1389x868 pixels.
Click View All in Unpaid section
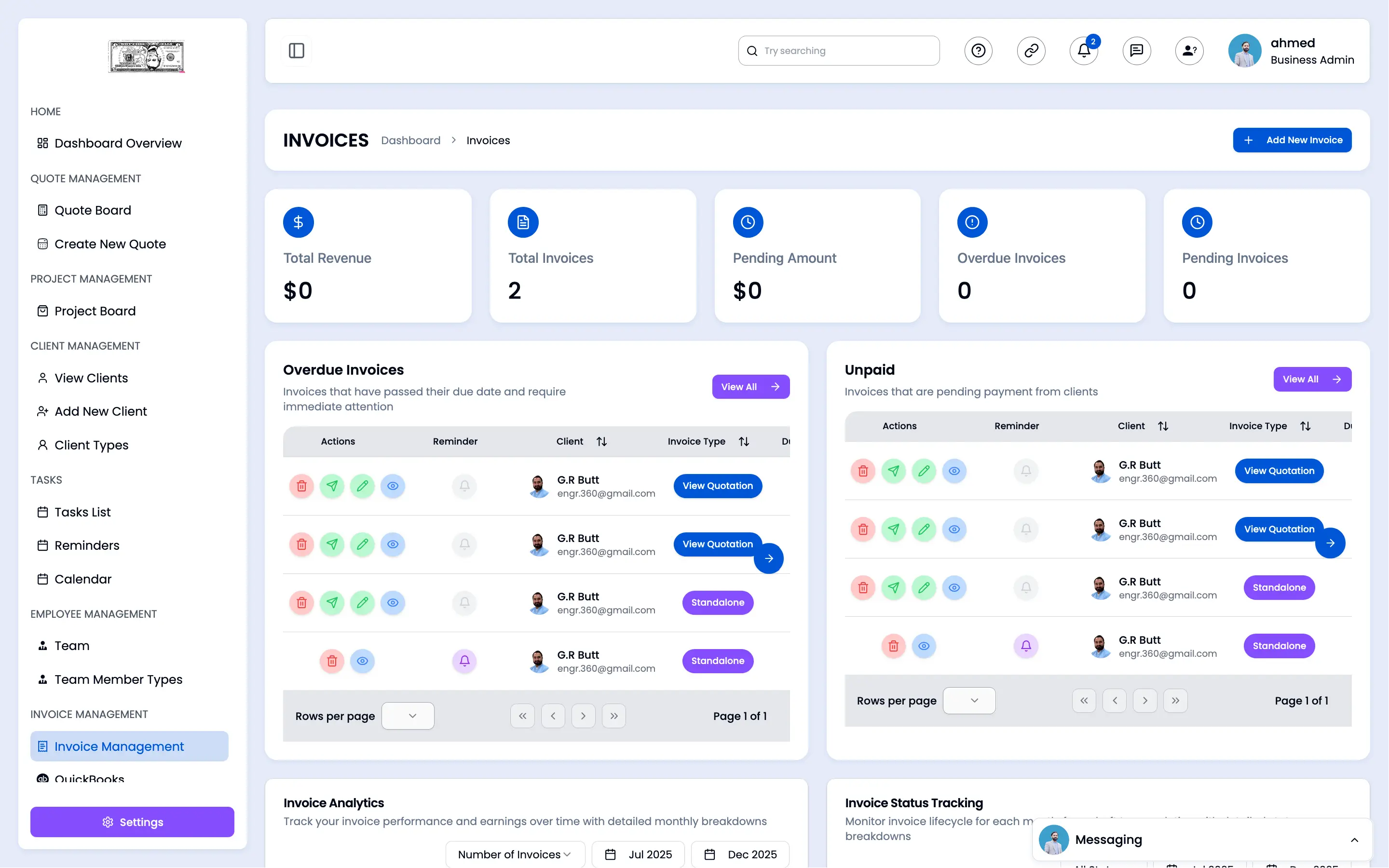pos(1311,379)
